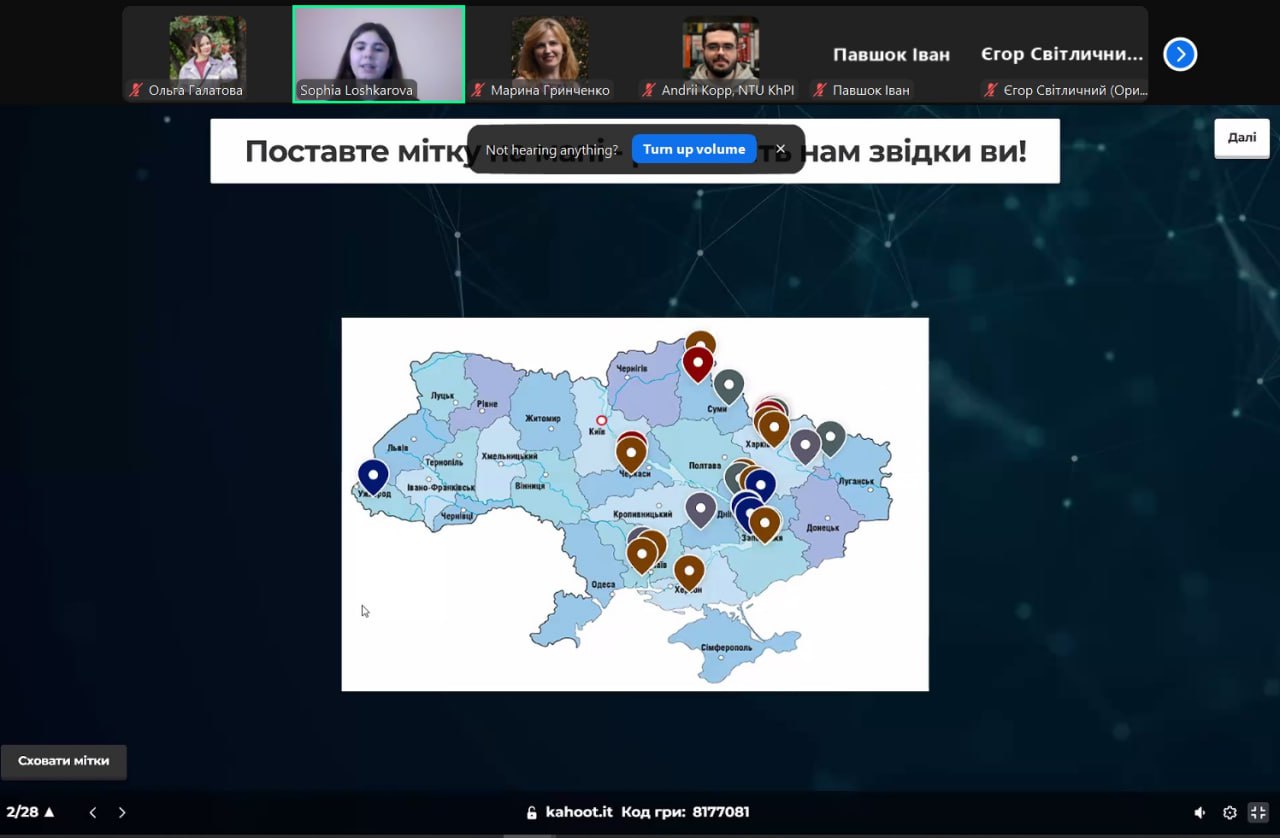Screen dimensions: 1280x838
Task: Click the "Луцьк" label on the map
Action: [442, 396]
